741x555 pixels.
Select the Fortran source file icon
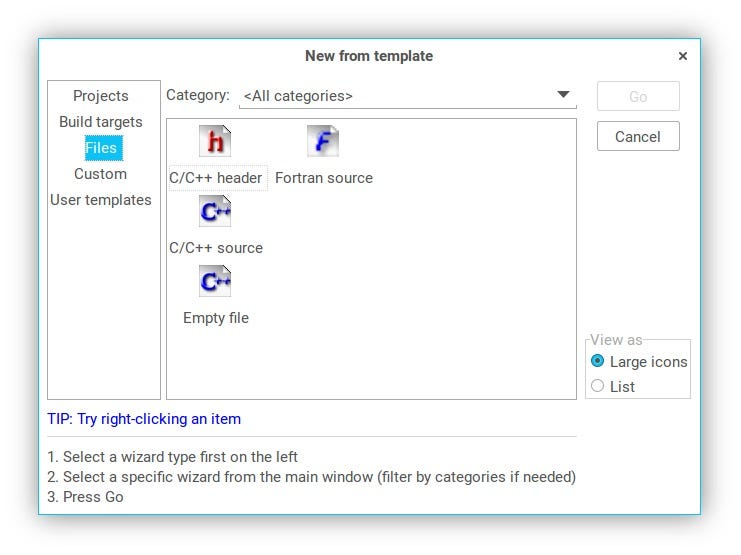click(323, 141)
